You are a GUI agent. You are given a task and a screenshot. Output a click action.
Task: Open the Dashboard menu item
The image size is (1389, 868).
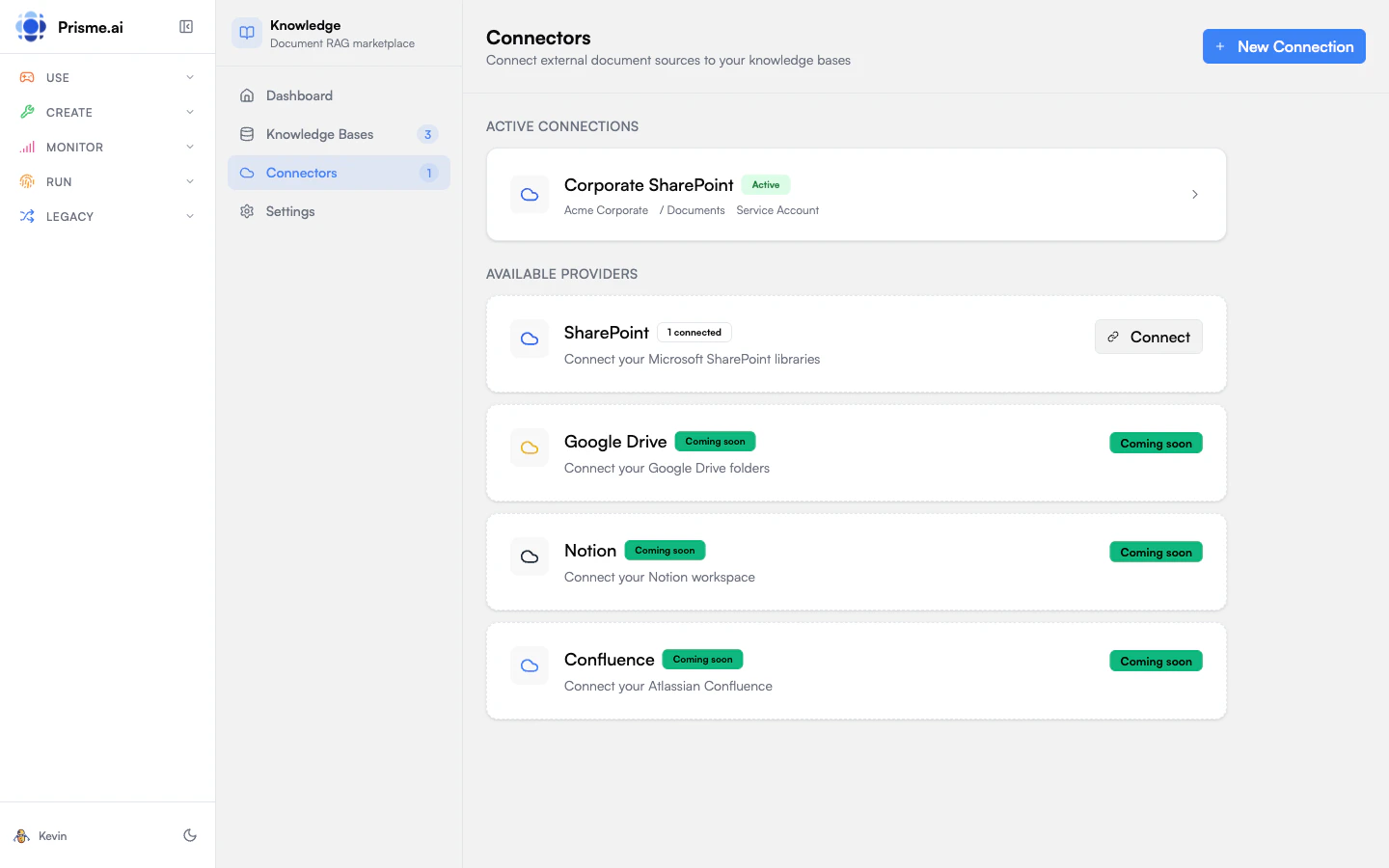339,95
